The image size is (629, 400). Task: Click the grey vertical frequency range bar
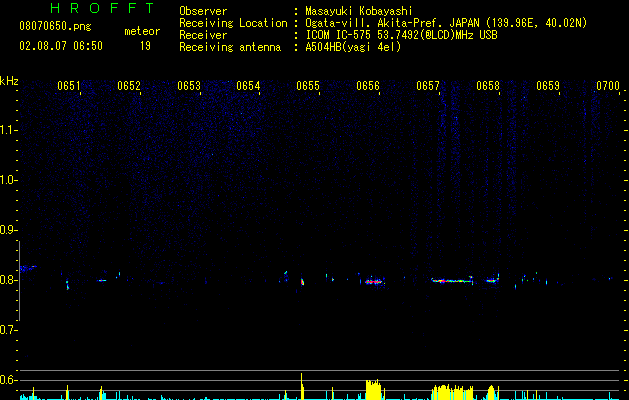pos(19,281)
